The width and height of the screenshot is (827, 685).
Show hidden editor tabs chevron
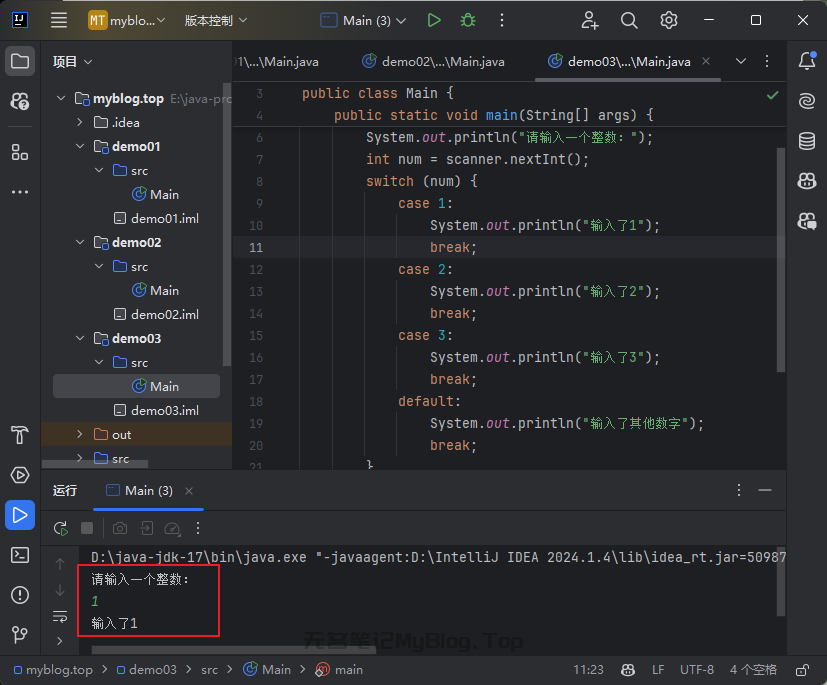tap(741, 61)
